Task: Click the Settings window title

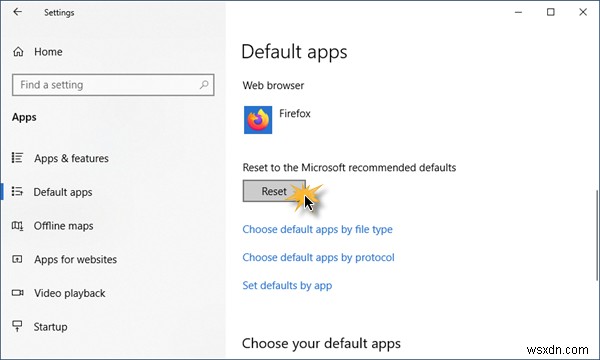Action: [x=59, y=13]
